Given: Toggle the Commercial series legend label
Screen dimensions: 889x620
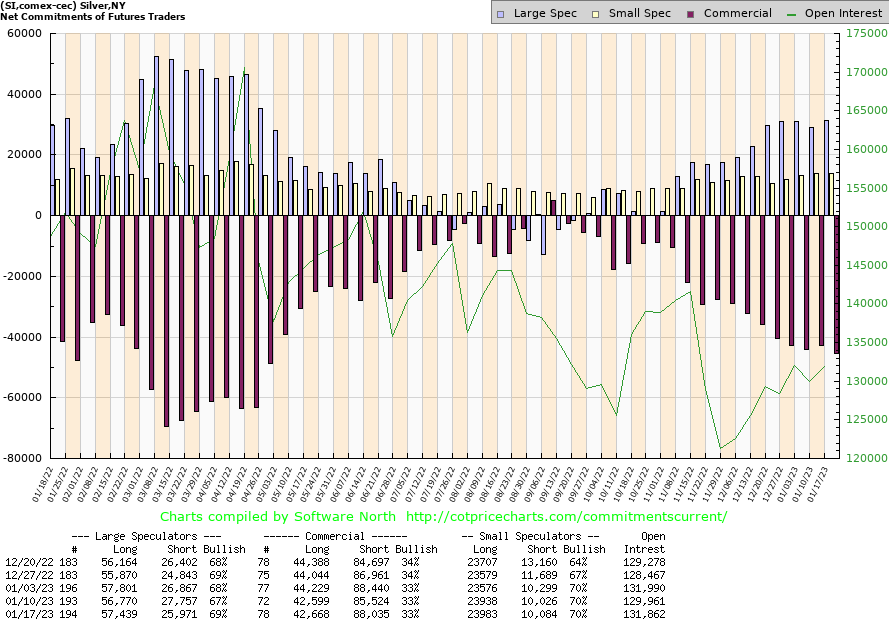Looking at the screenshot, I should click(x=737, y=14).
